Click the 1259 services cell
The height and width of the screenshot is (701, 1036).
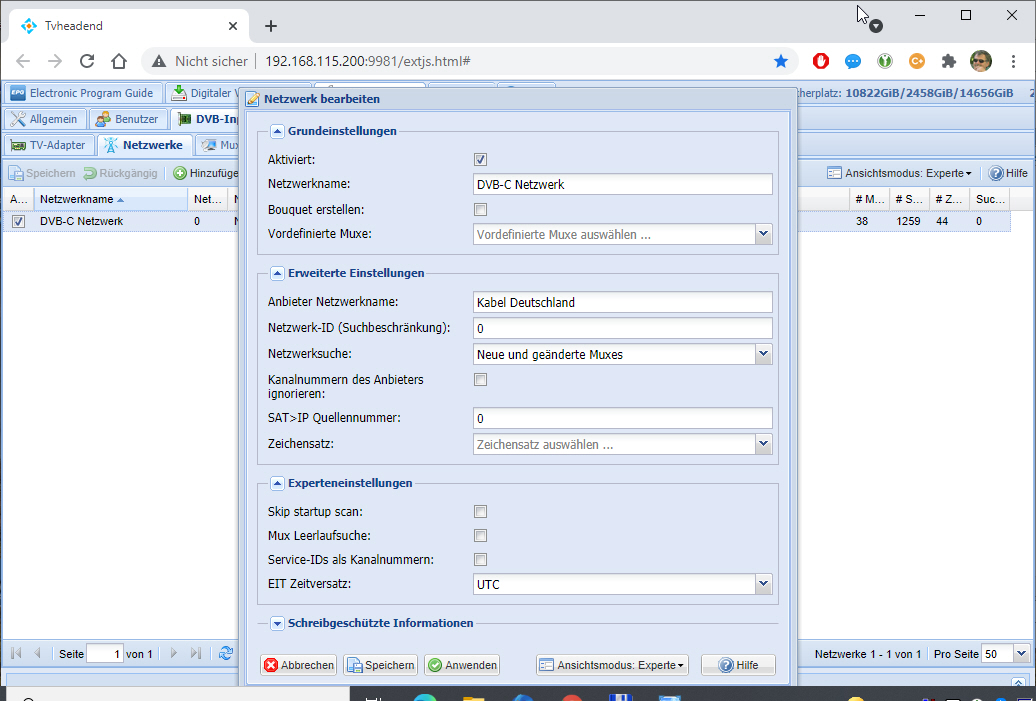908,221
